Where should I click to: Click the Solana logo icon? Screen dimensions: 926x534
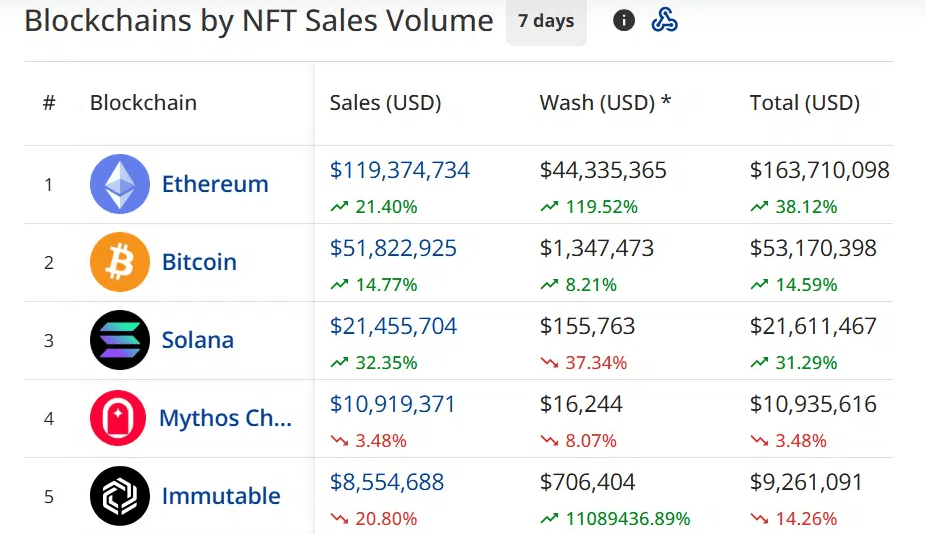click(x=120, y=340)
